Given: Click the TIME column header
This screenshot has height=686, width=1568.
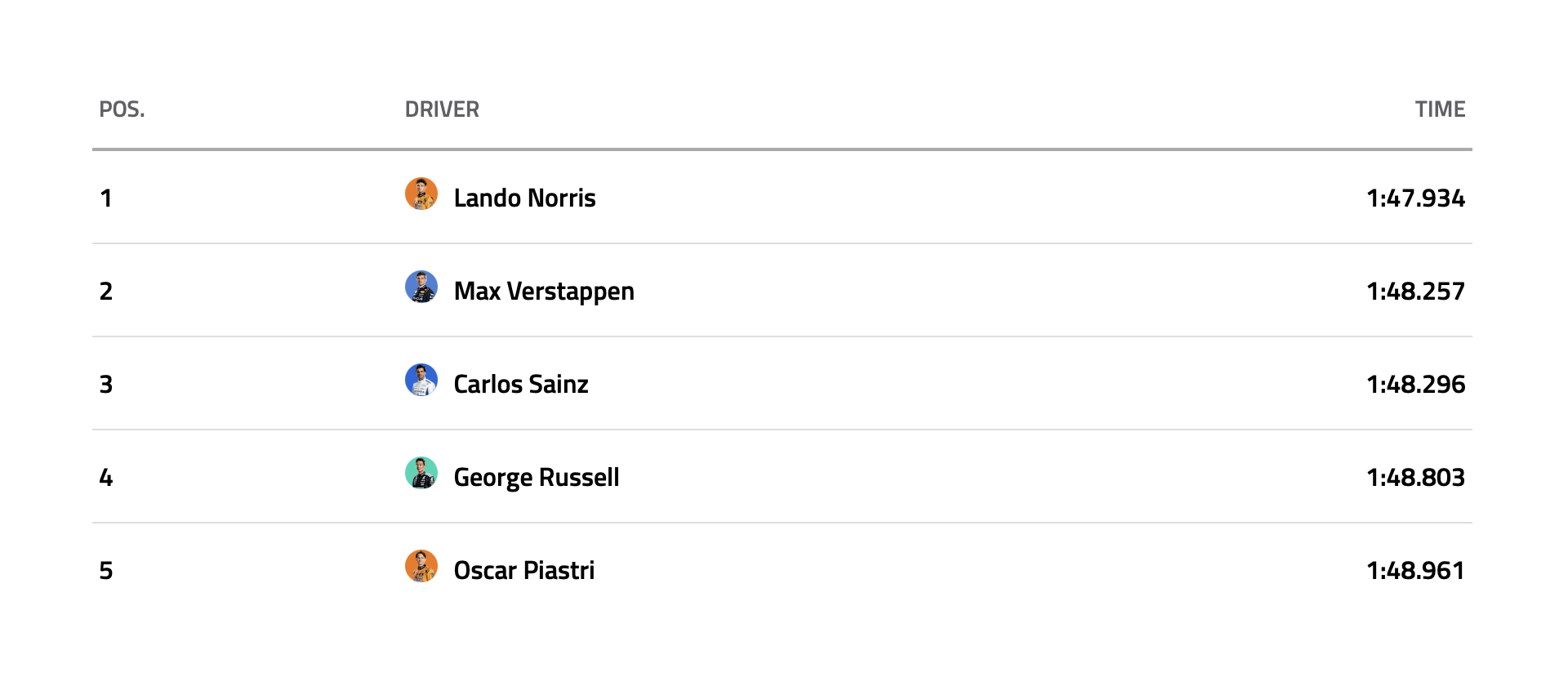Looking at the screenshot, I should click(1440, 109).
